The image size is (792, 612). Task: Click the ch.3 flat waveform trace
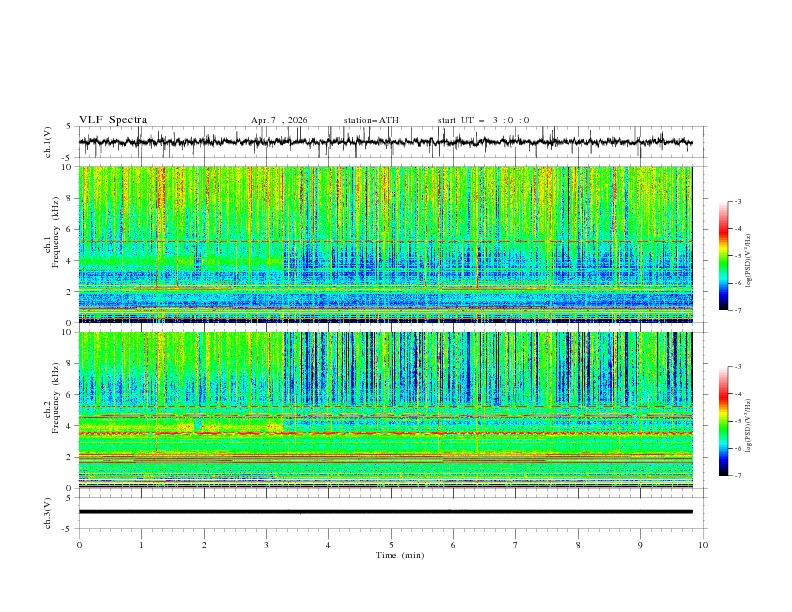385,512
